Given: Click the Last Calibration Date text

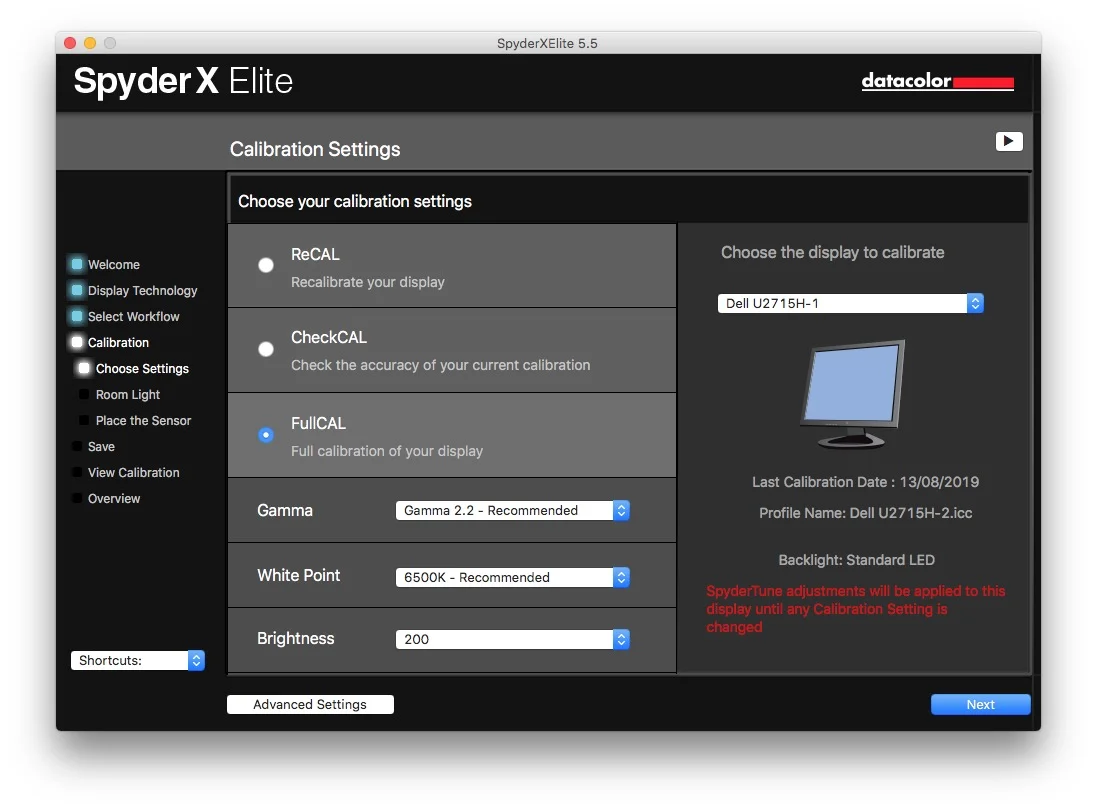Looking at the screenshot, I should (865, 481).
